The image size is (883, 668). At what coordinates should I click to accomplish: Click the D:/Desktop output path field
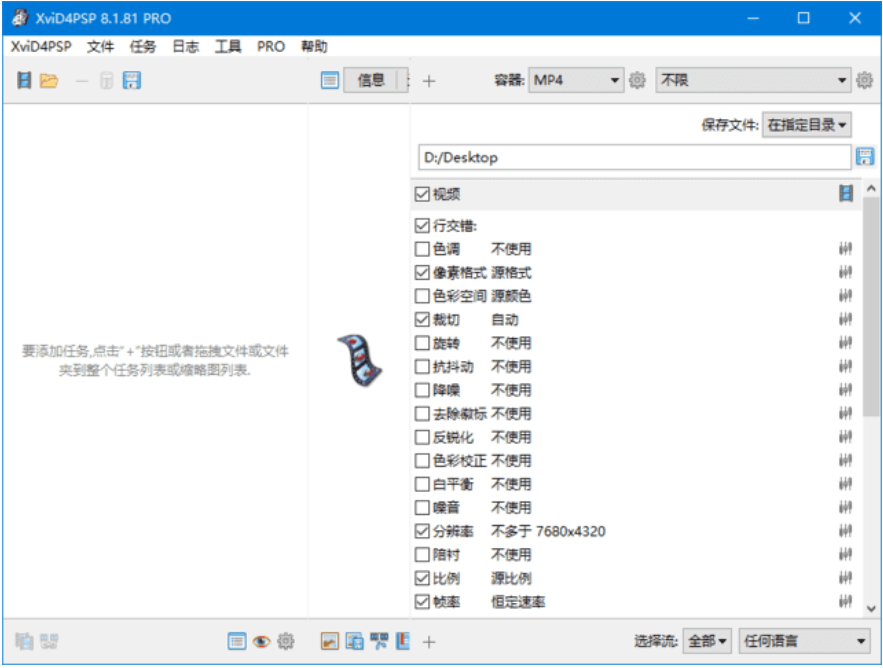pyautogui.click(x=630, y=157)
